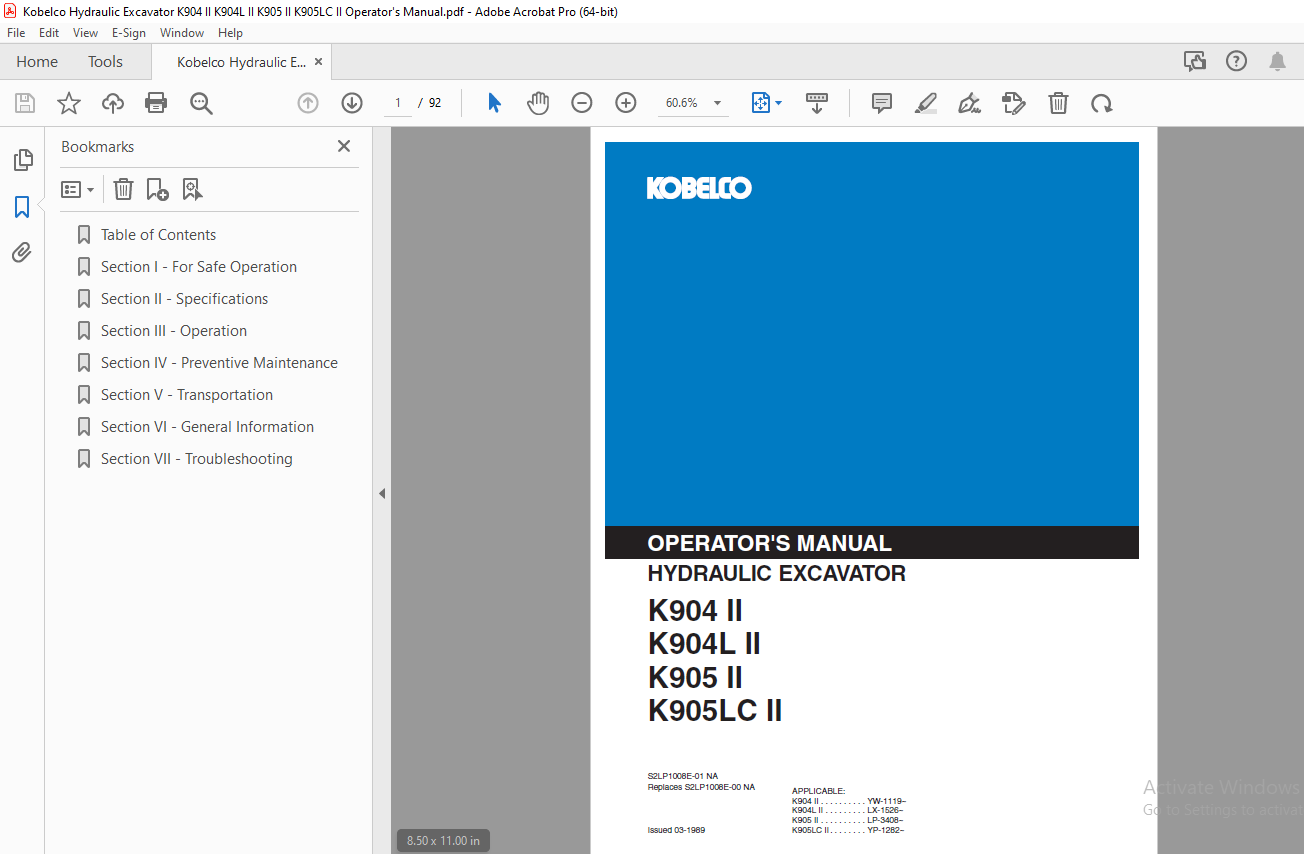
Task: Toggle the Bookmarks panel sidebar icon
Action: click(22, 207)
